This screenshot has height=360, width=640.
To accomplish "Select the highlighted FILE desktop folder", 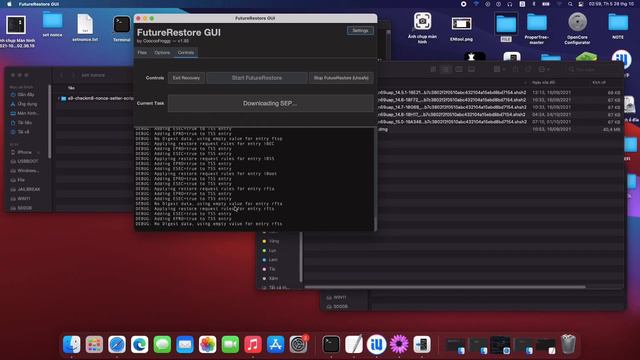I will [506, 27].
